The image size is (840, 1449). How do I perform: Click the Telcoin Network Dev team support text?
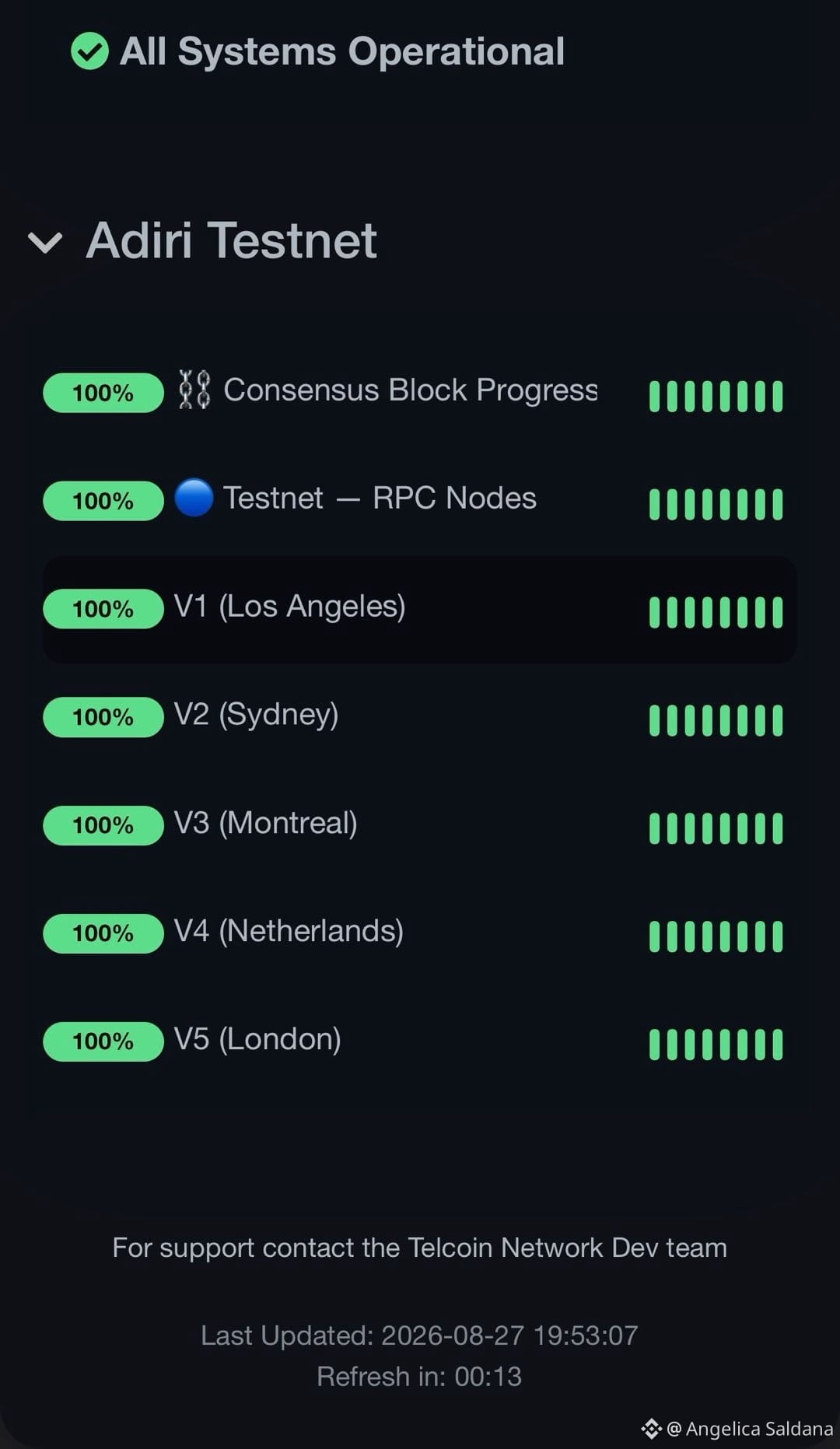point(419,1248)
